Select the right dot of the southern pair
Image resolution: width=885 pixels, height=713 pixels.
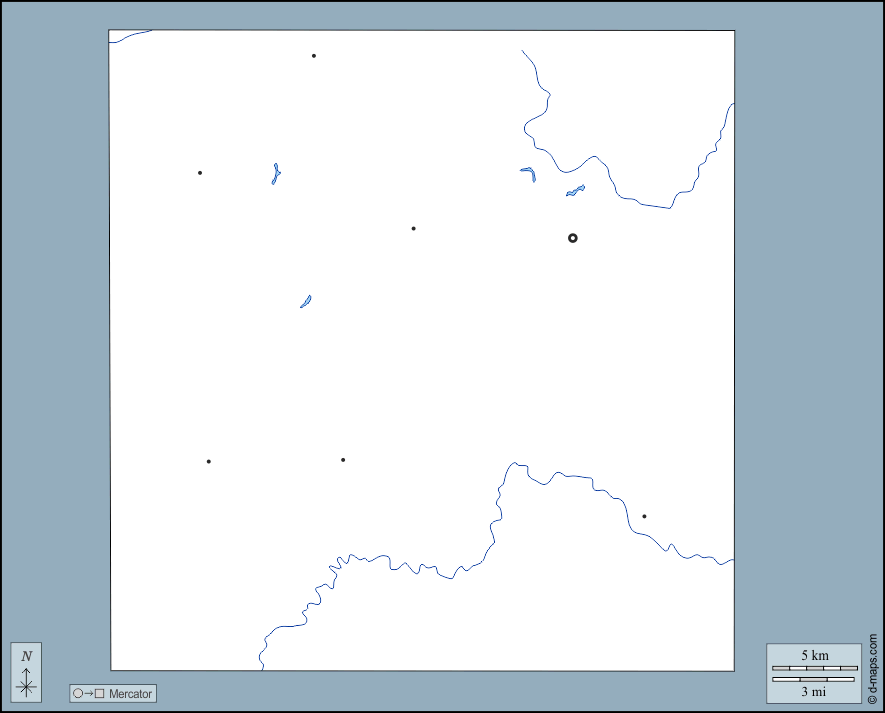(x=343, y=460)
